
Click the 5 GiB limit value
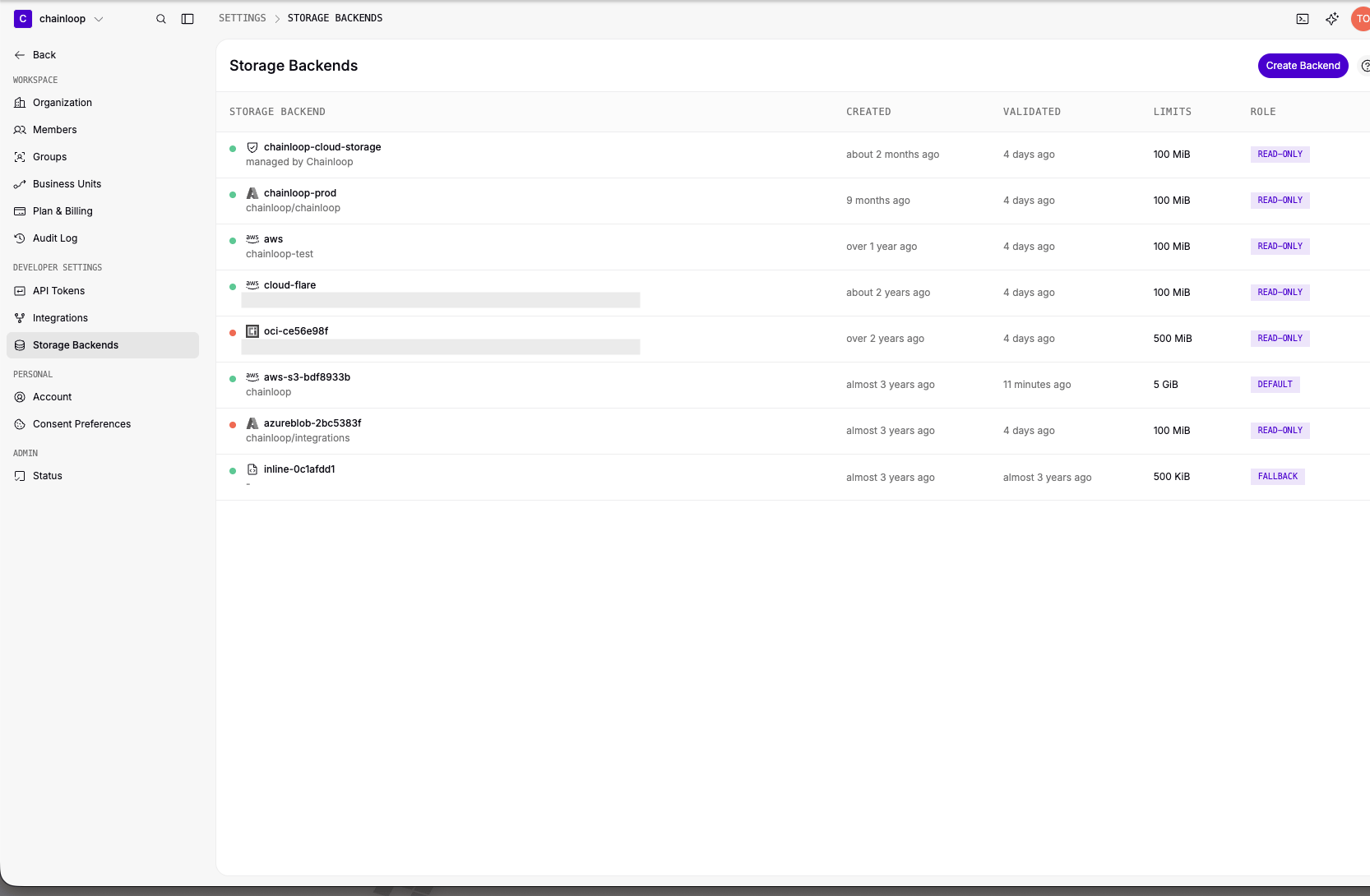click(1165, 385)
